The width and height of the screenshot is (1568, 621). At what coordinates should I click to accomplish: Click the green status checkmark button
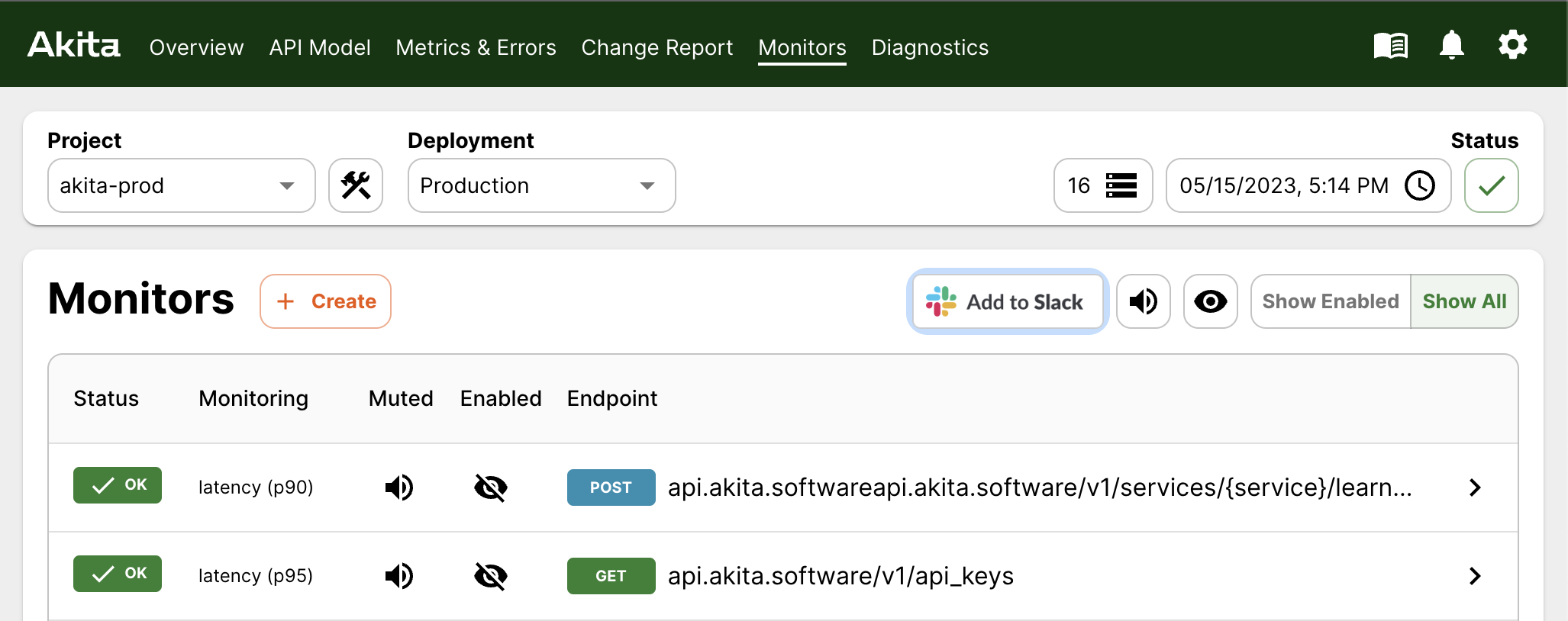(x=1491, y=185)
